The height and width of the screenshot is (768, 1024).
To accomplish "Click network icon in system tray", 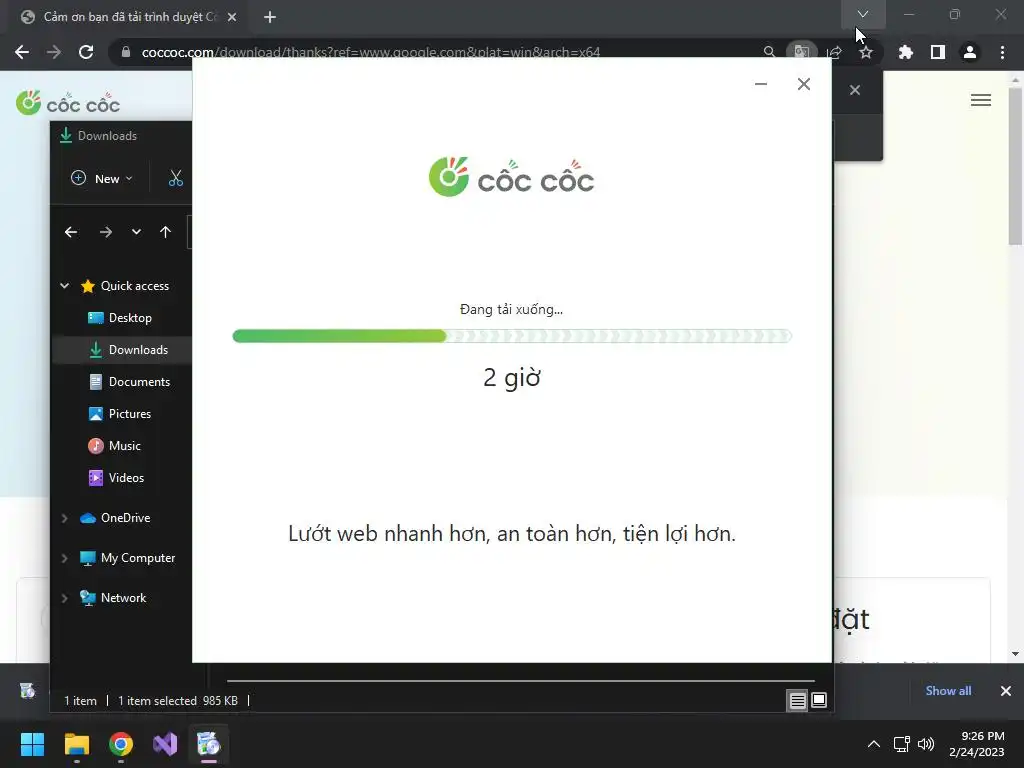I will (x=901, y=744).
